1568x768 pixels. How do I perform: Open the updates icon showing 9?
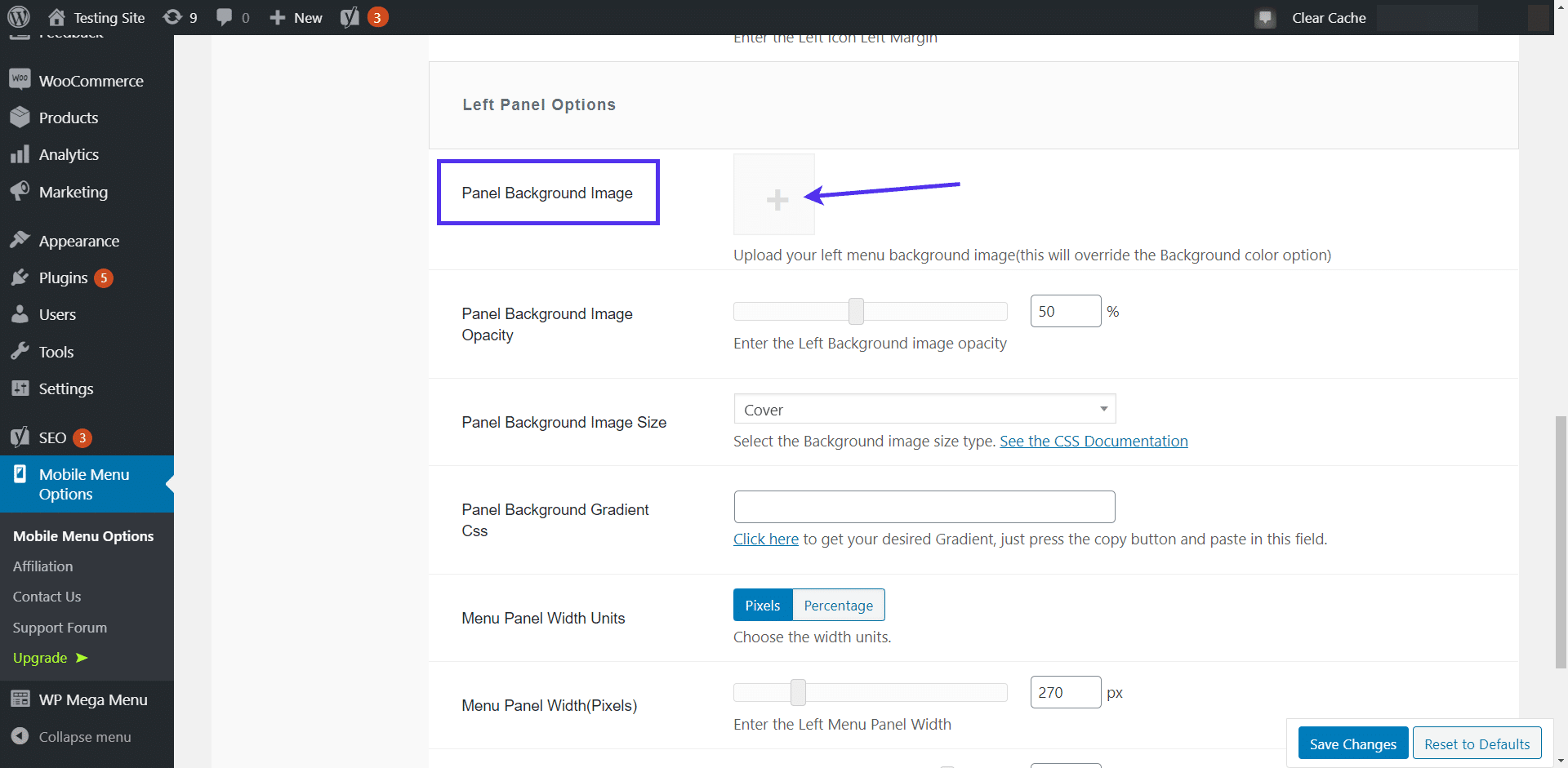pyautogui.click(x=172, y=17)
